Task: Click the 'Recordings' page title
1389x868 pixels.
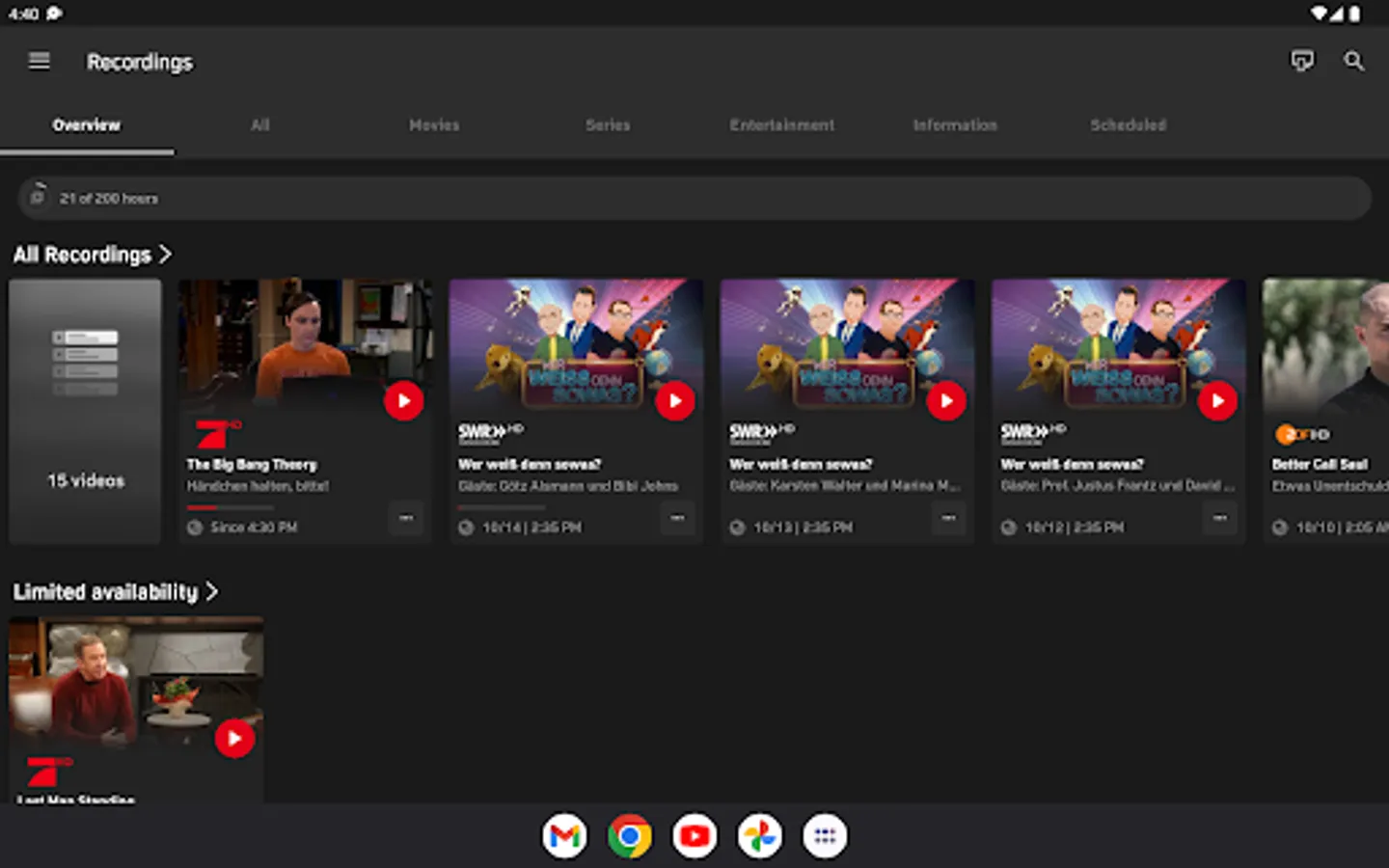Action: [140, 62]
